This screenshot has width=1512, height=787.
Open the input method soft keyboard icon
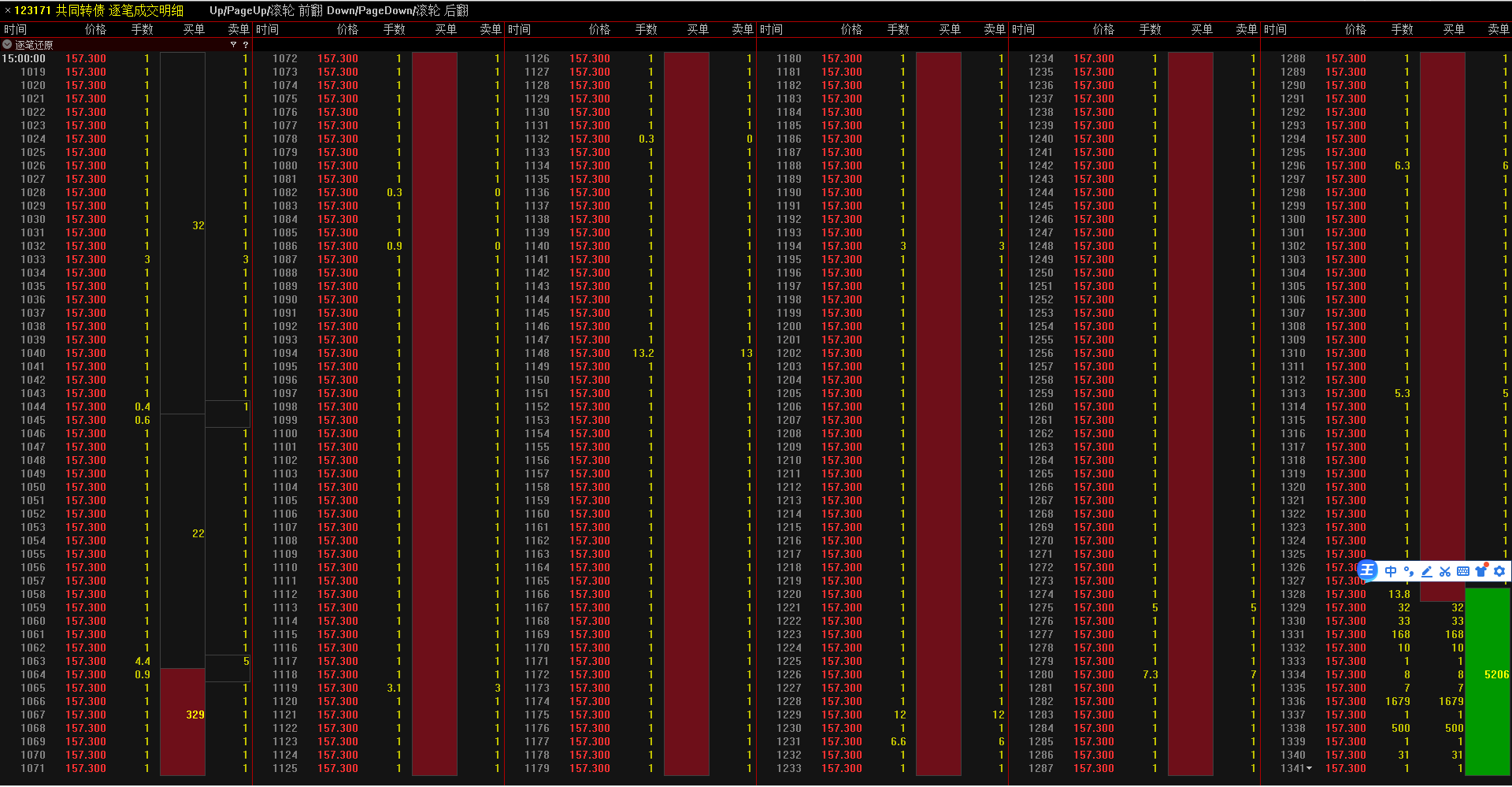click(1463, 571)
